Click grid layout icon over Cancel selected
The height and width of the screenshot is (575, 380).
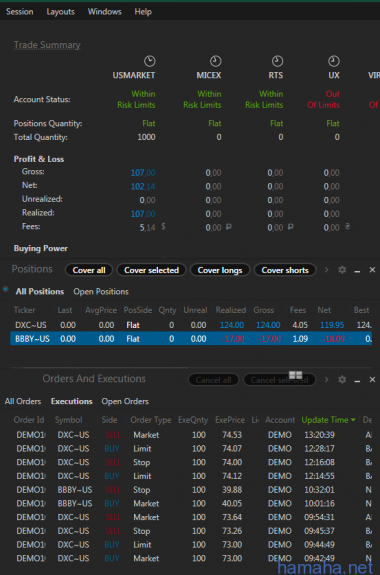click(296, 375)
